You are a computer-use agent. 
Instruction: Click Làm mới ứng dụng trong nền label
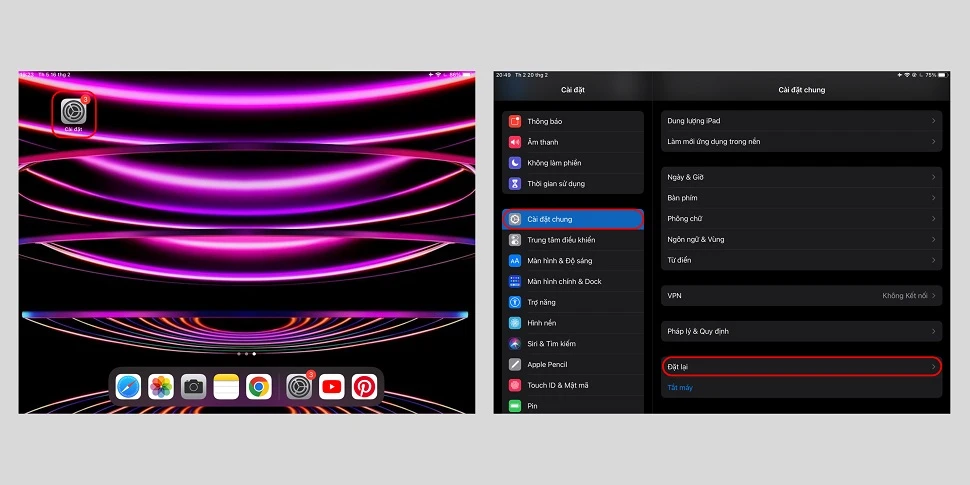(714, 142)
